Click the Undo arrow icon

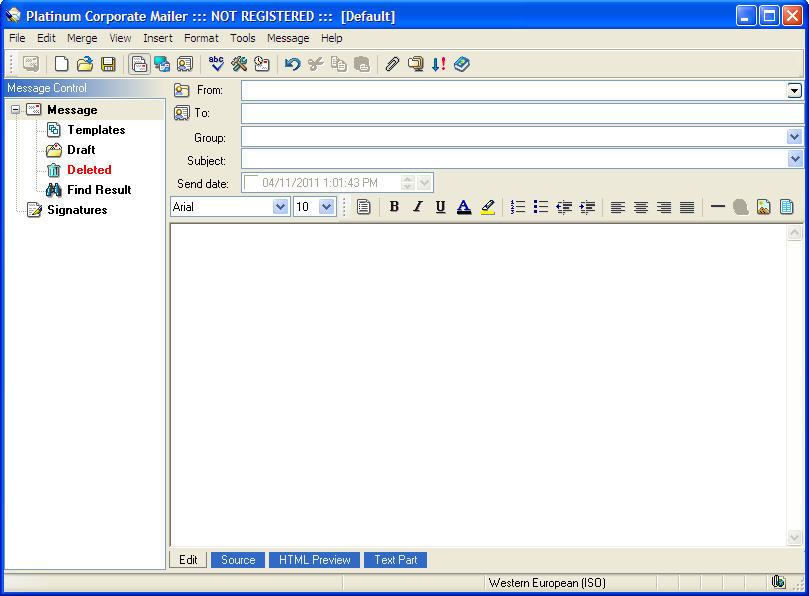292,64
